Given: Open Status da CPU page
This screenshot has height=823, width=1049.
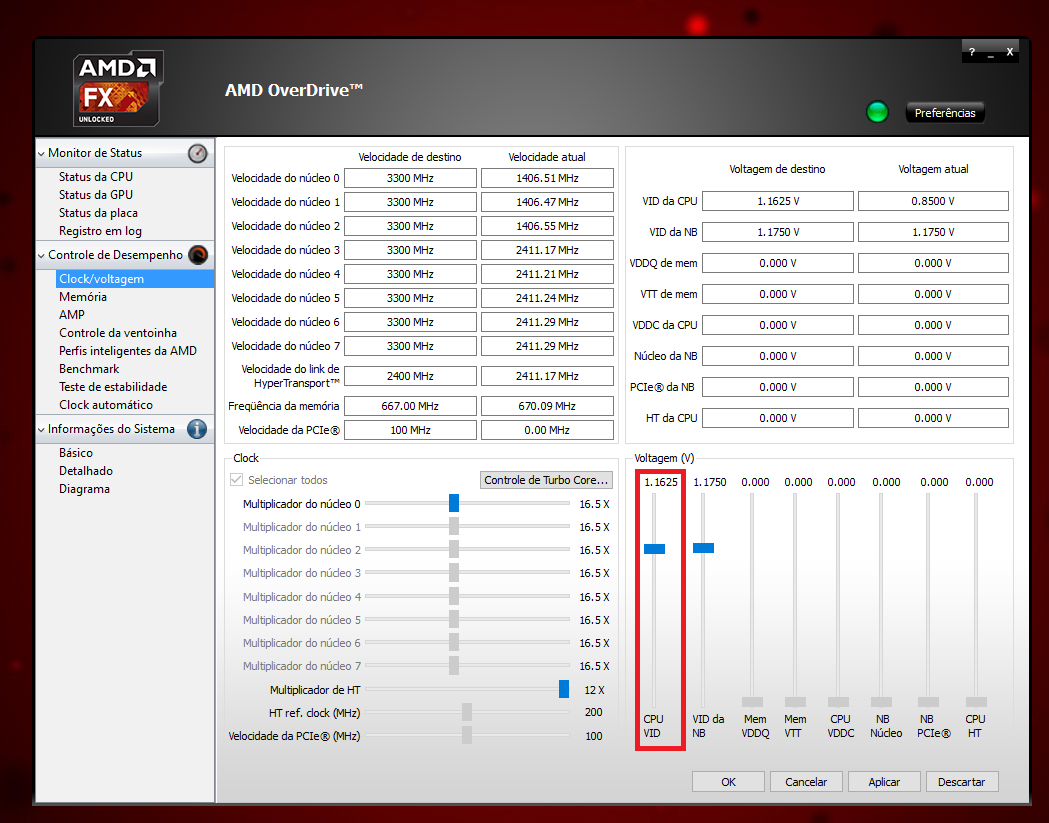Looking at the screenshot, I should (x=96, y=177).
